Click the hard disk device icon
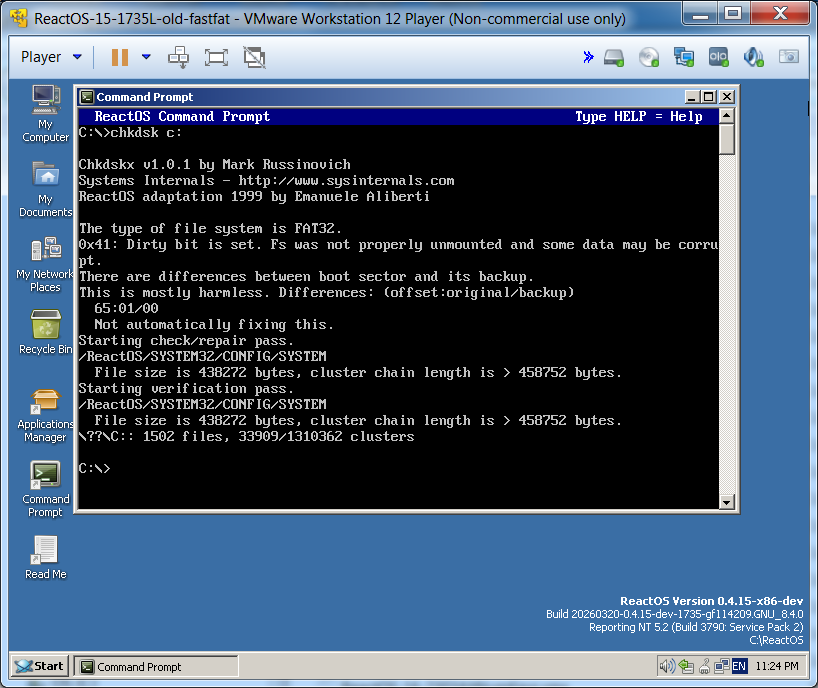Viewport: 818px width, 688px height. 614,57
